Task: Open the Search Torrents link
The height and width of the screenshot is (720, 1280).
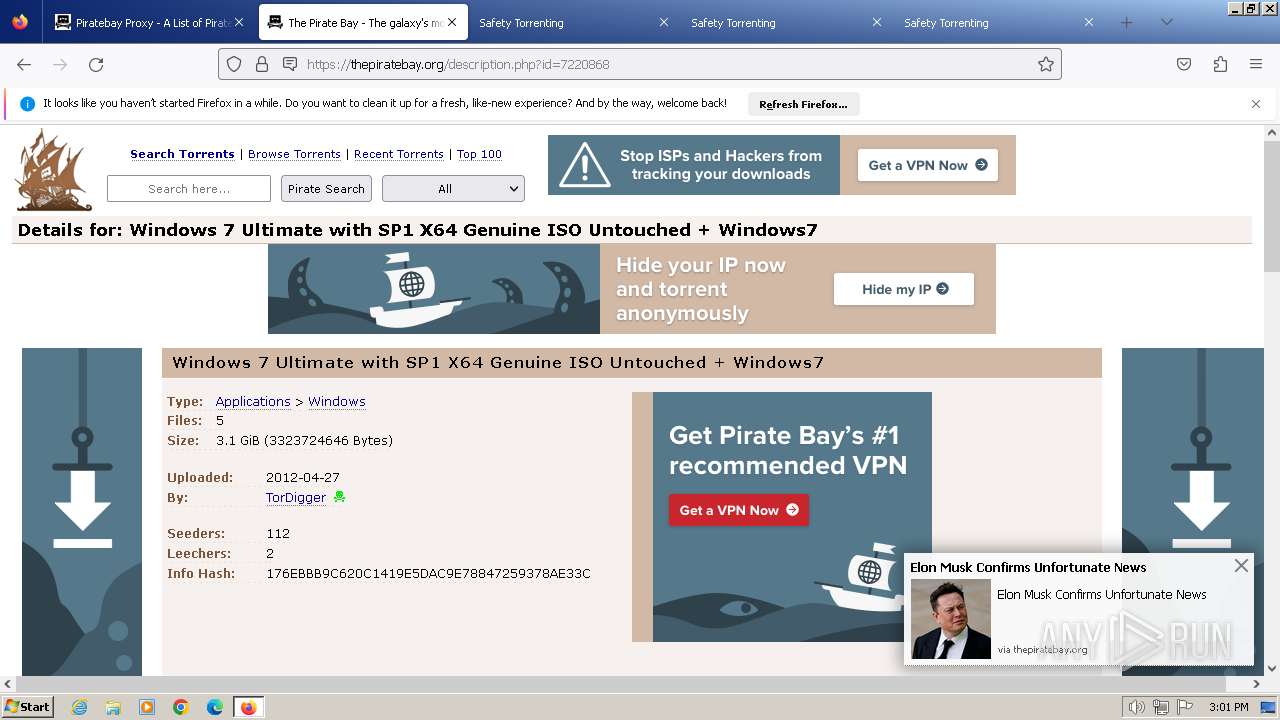Action: coord(182,154)
